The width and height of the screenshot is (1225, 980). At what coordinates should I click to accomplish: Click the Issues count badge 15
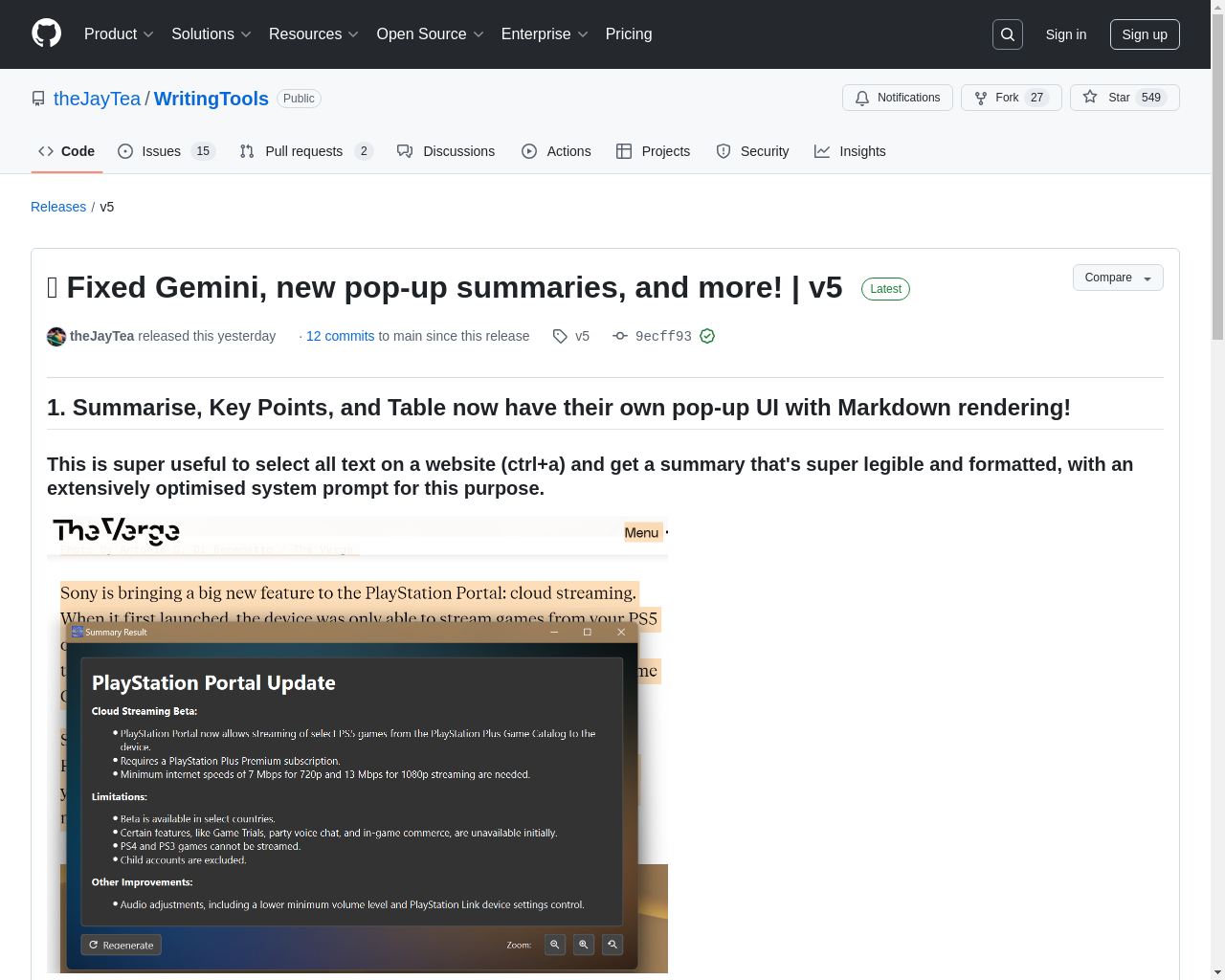[x=203, y=151]
